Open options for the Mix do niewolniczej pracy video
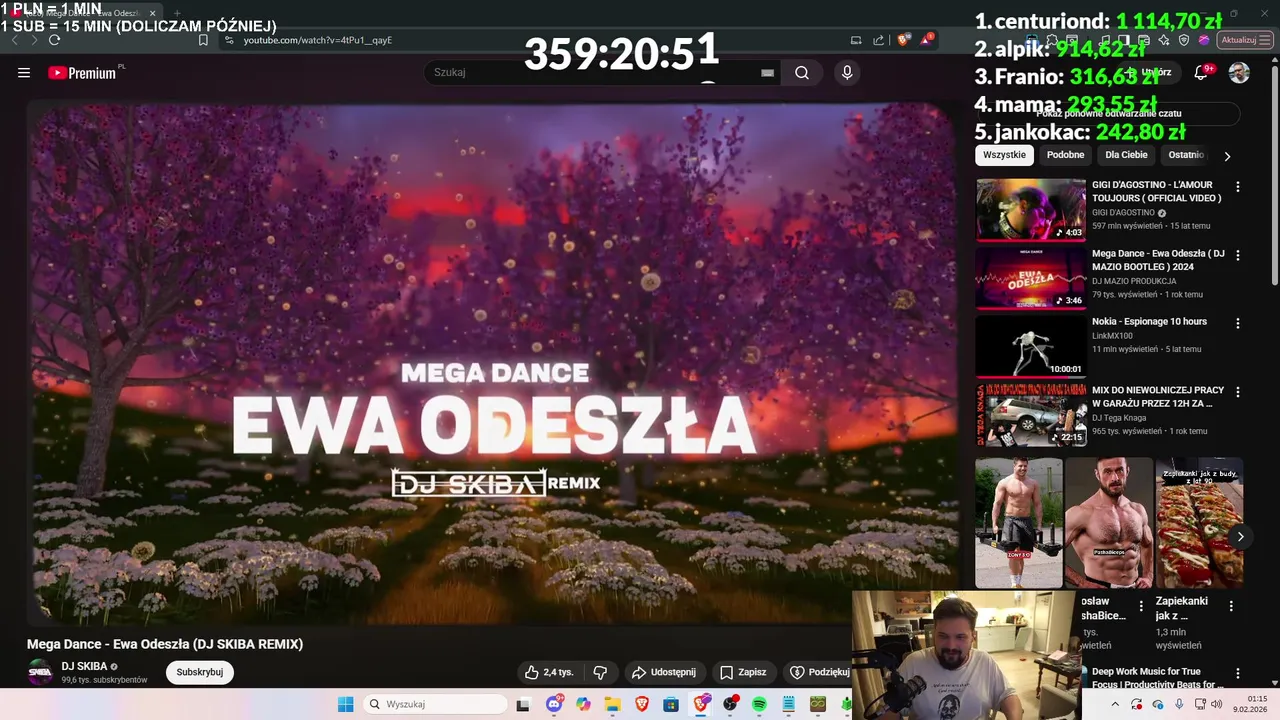 pos(1238,391)
